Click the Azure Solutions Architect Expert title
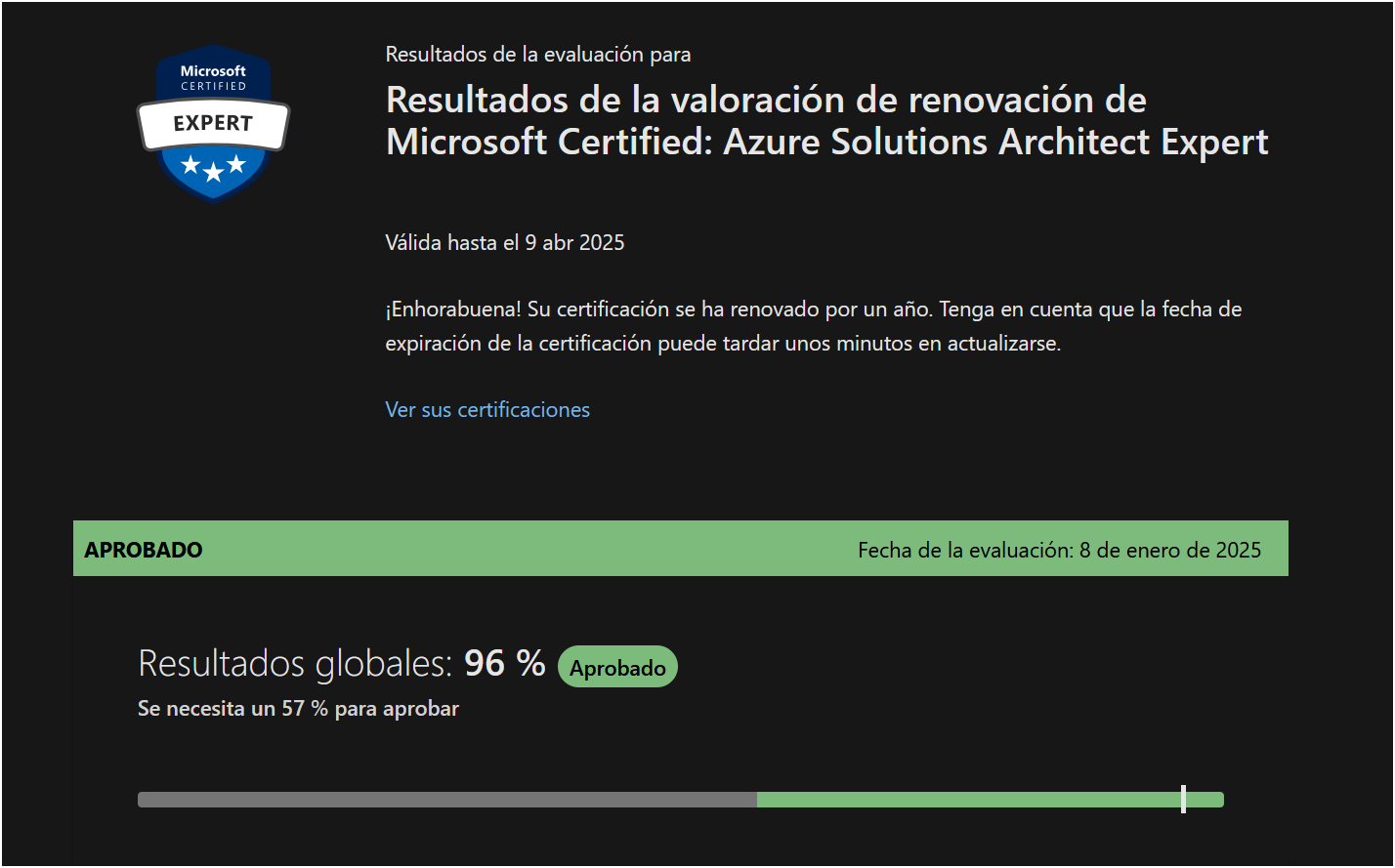 (827, 121)
